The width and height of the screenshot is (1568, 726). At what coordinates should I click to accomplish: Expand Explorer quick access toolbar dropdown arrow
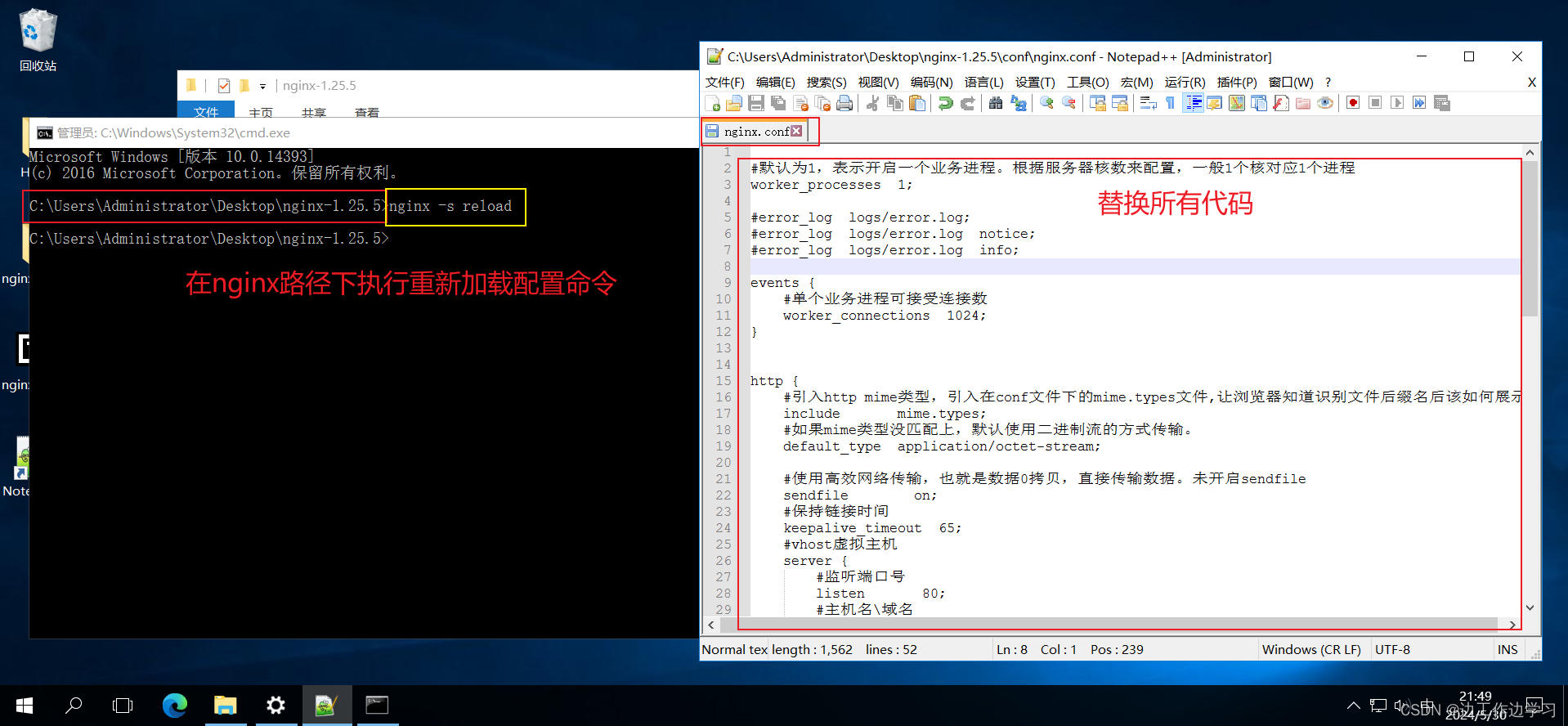click(262, 86)
